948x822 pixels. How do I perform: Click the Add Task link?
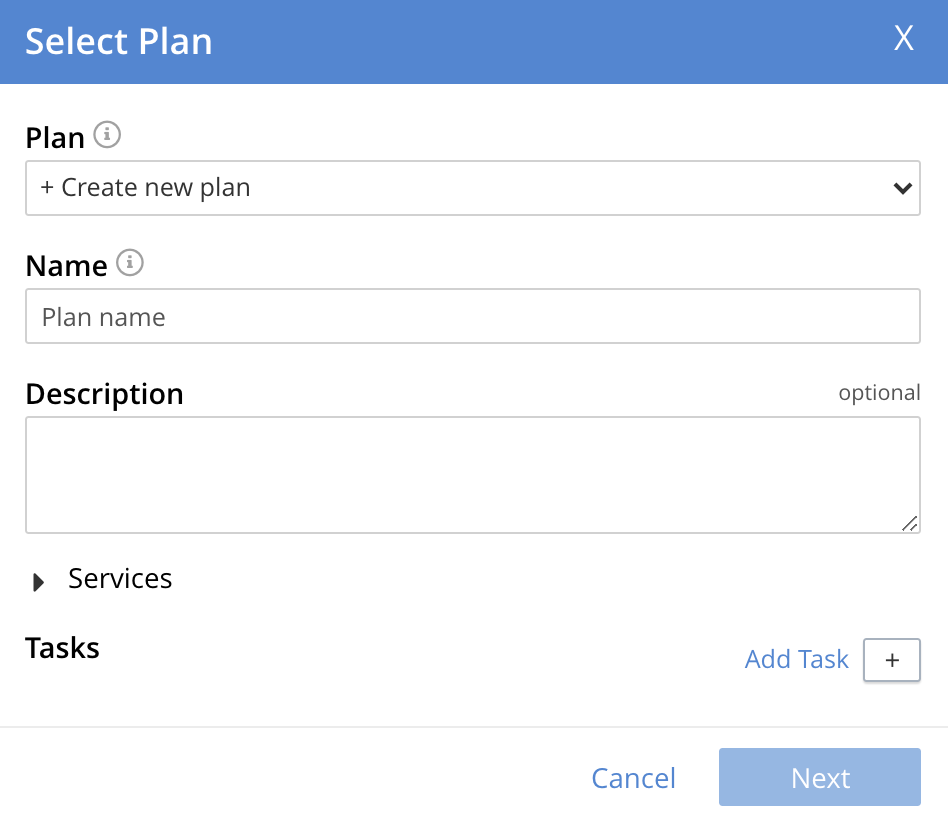(x=796, y=659)
